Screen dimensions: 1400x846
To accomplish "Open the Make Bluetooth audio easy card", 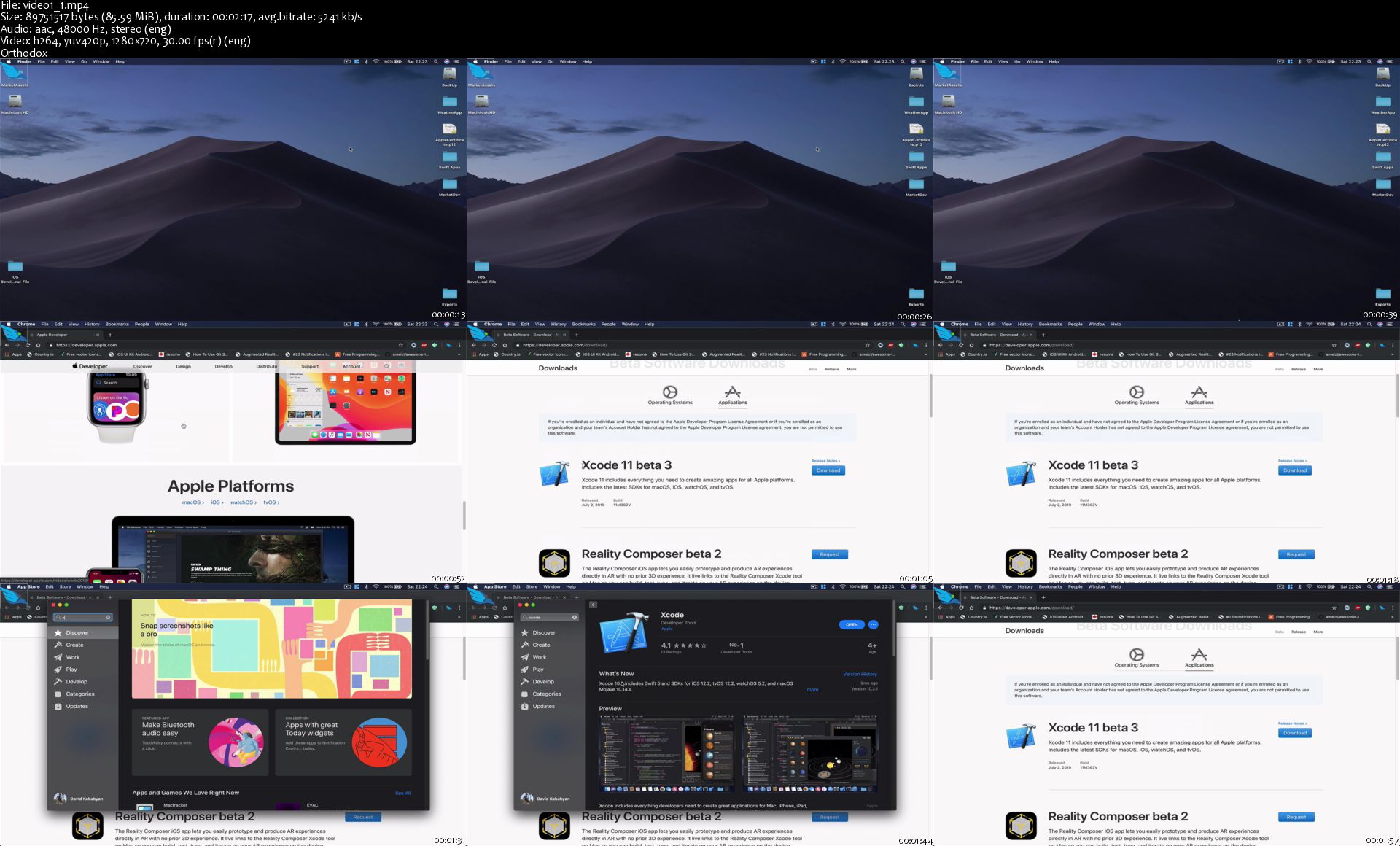I will point(200,742).
